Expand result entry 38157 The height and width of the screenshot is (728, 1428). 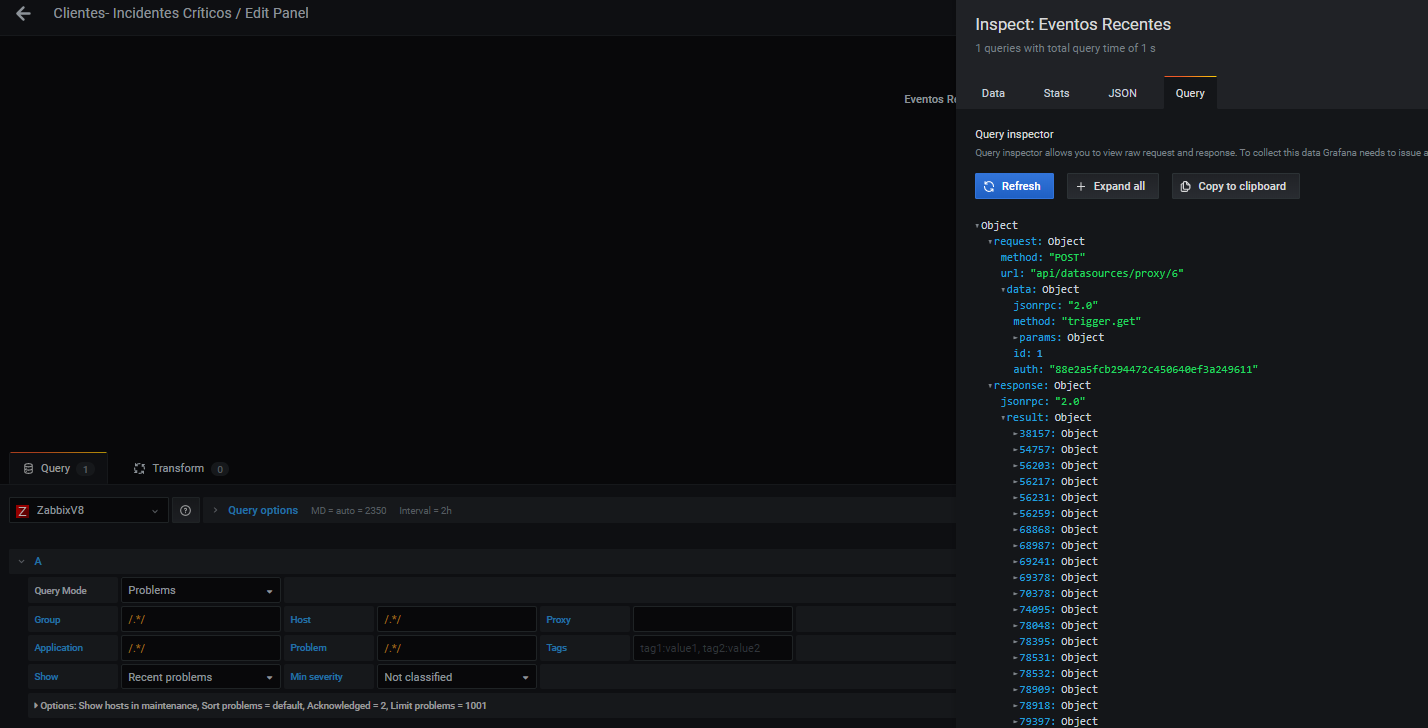1016,434
